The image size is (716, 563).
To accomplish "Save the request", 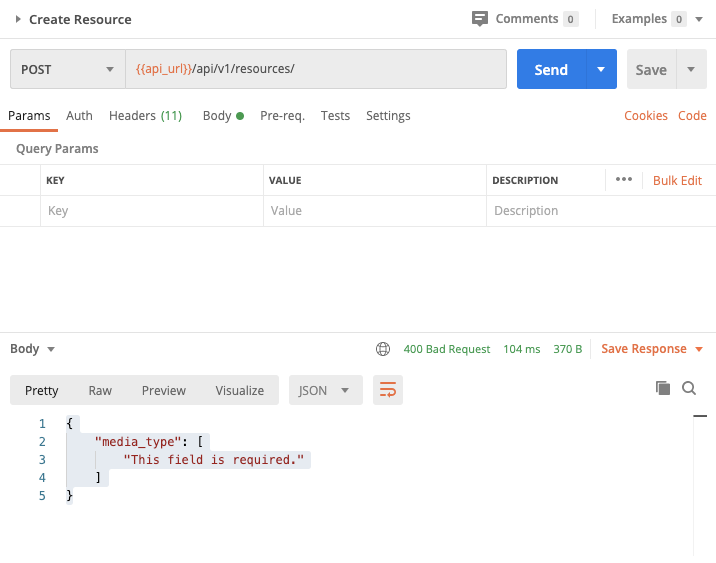I will pyautogui.click(x=651, y=69).
